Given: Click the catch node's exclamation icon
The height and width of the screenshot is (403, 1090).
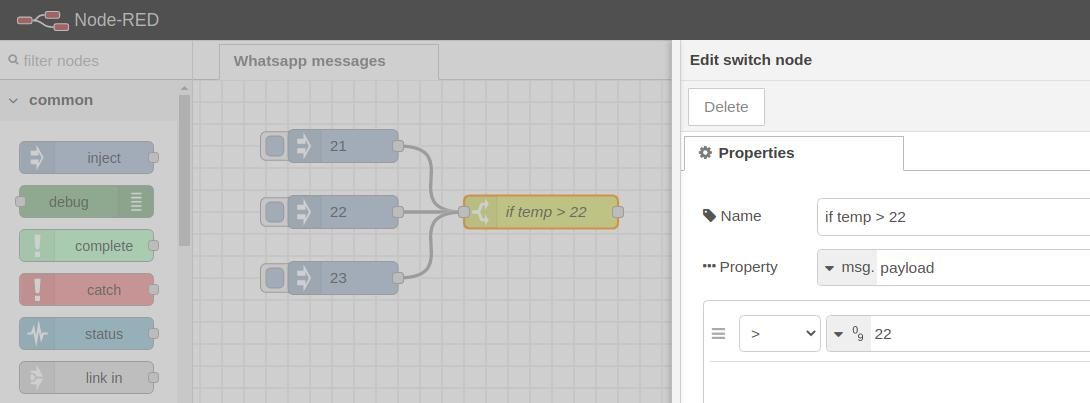Looking at the screenshot, I should click(37, 290).
